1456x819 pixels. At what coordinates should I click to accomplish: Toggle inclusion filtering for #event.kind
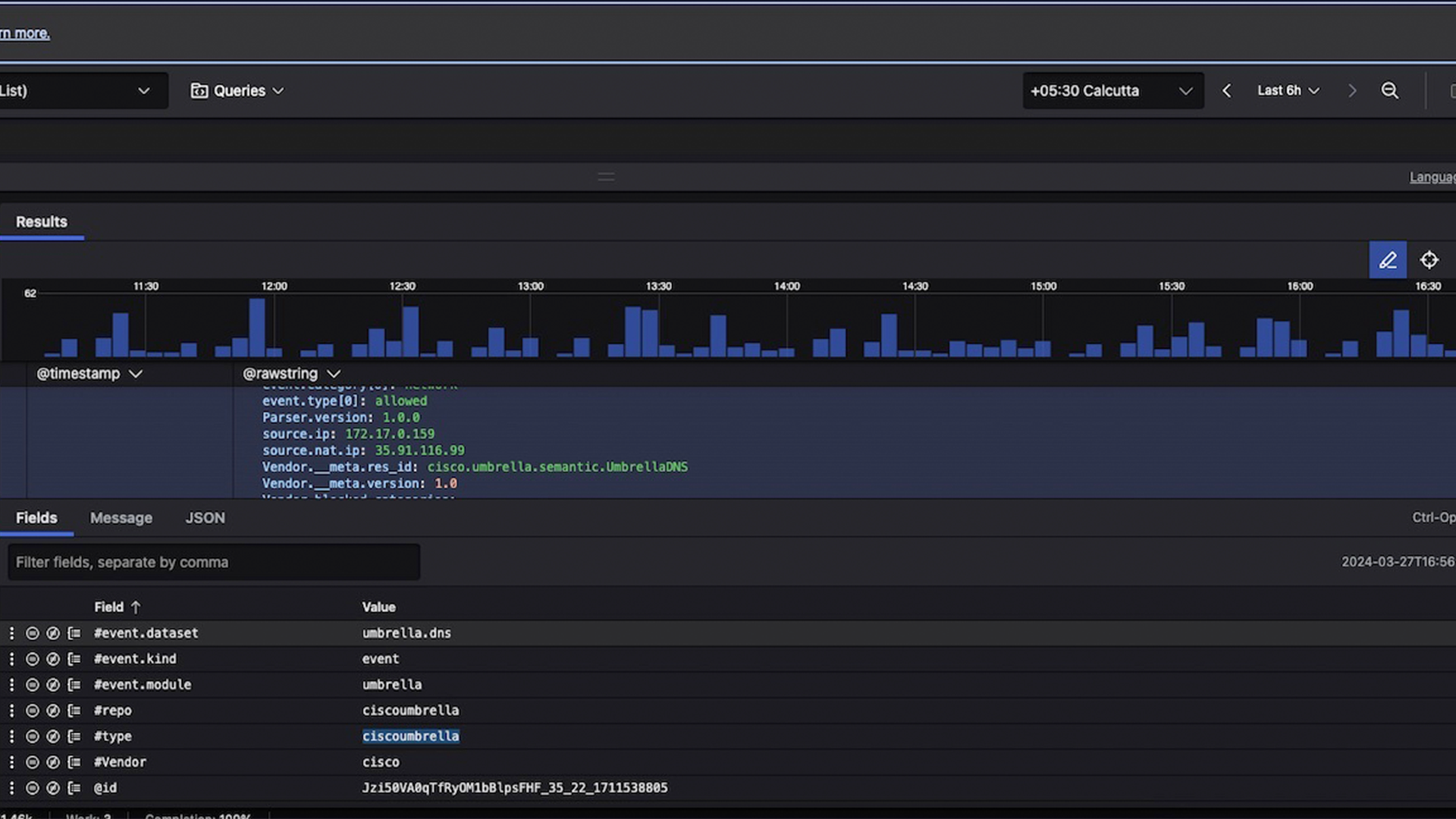[32, 659]
